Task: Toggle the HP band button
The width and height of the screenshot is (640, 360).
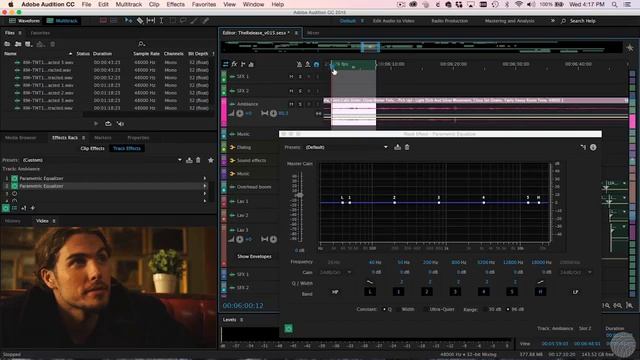Action: tap(335, 292)
